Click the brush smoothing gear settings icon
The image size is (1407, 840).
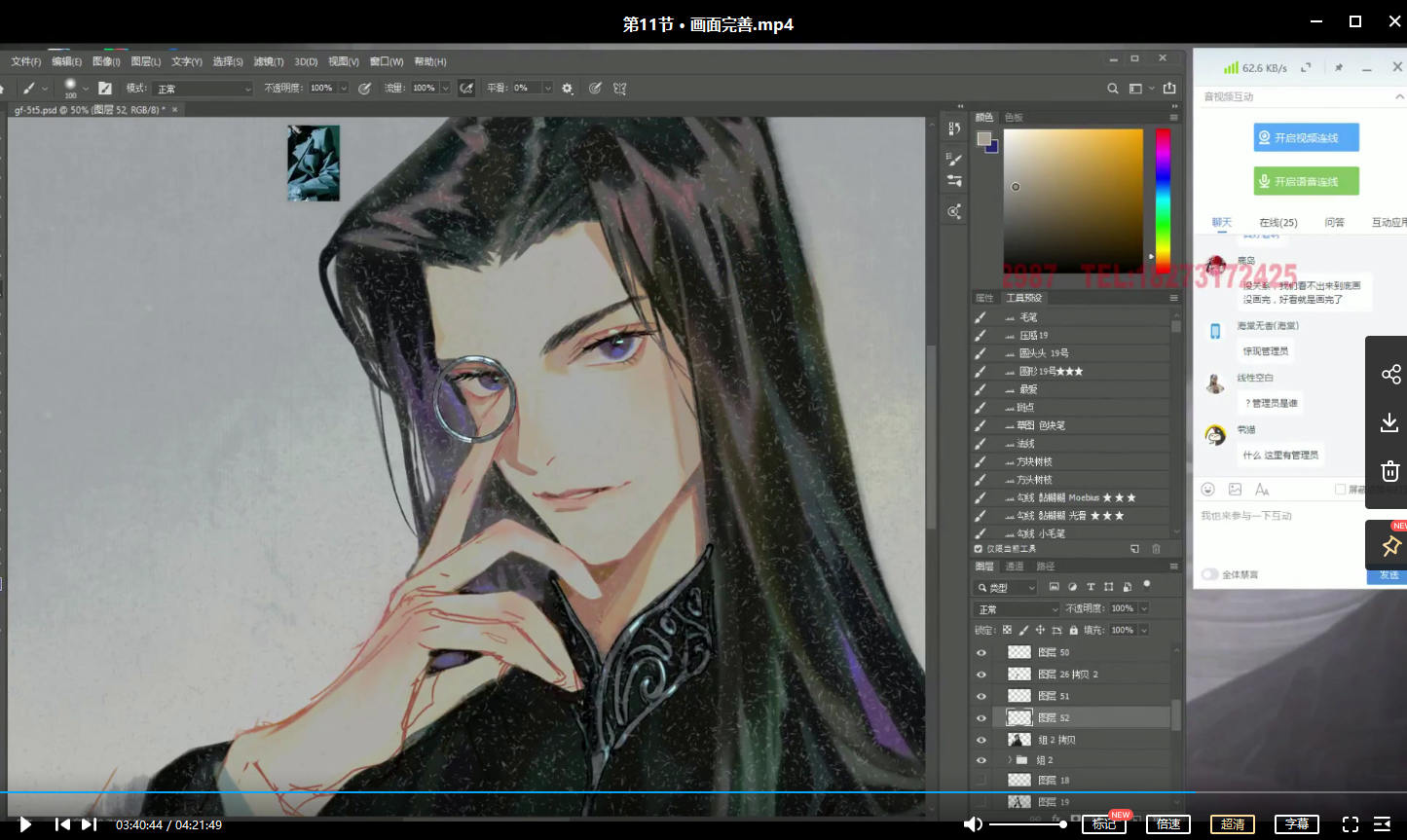point(568,88)
